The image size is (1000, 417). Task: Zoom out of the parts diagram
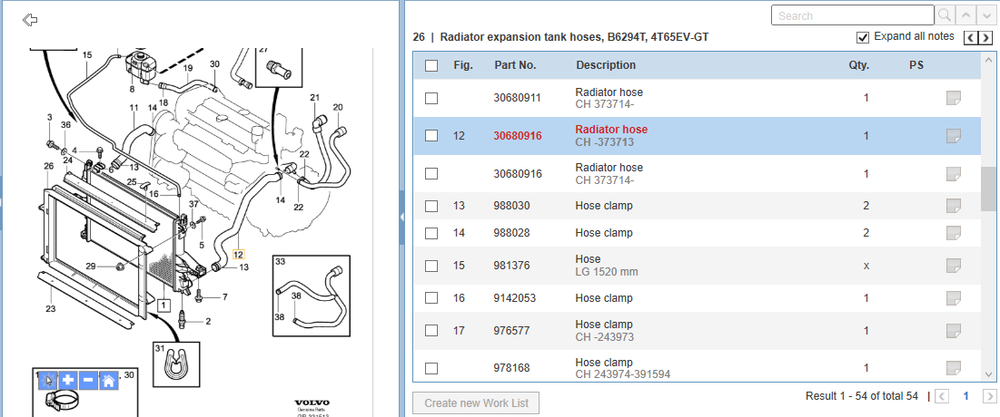tap(87, 380)
